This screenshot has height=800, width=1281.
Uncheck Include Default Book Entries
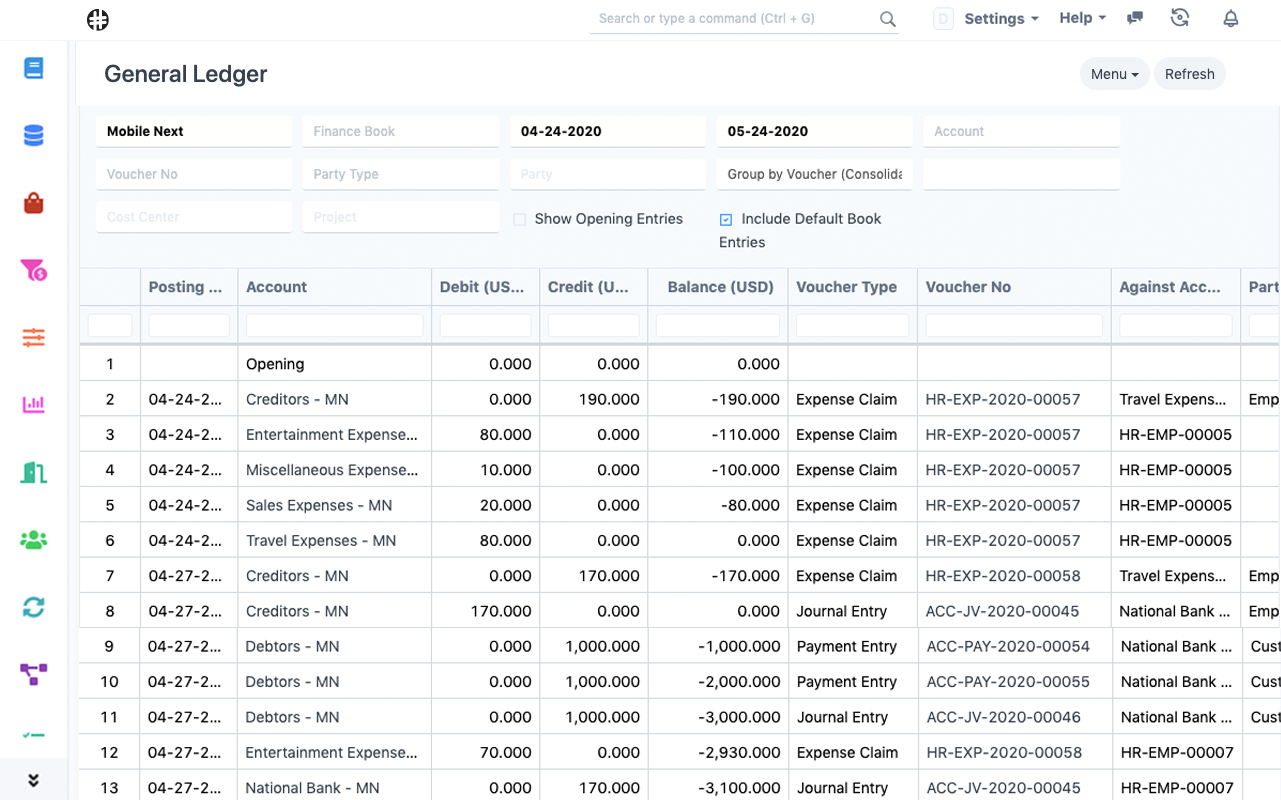click(x=726, y=220)
